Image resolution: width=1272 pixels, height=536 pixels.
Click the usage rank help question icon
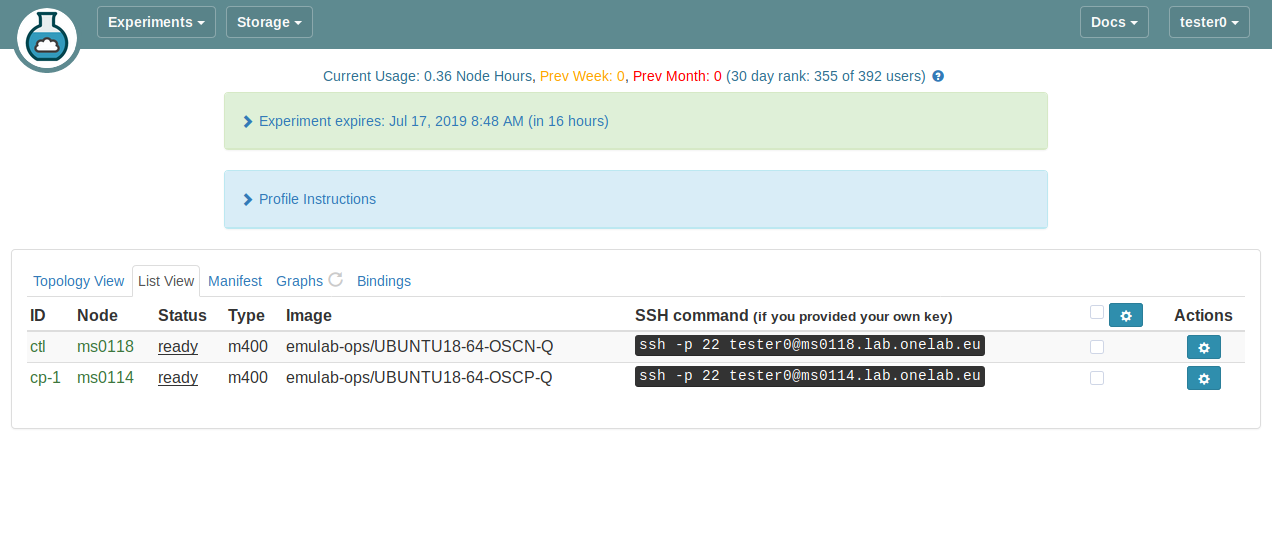[x=938, y=76]
